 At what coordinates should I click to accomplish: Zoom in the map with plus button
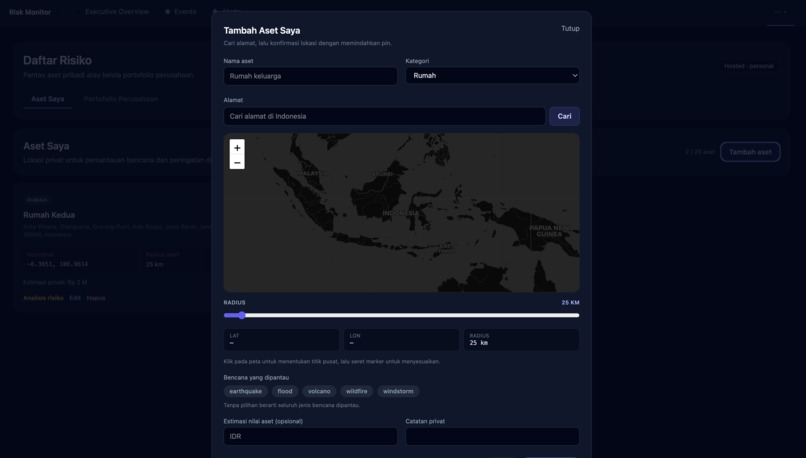(237, 148)
